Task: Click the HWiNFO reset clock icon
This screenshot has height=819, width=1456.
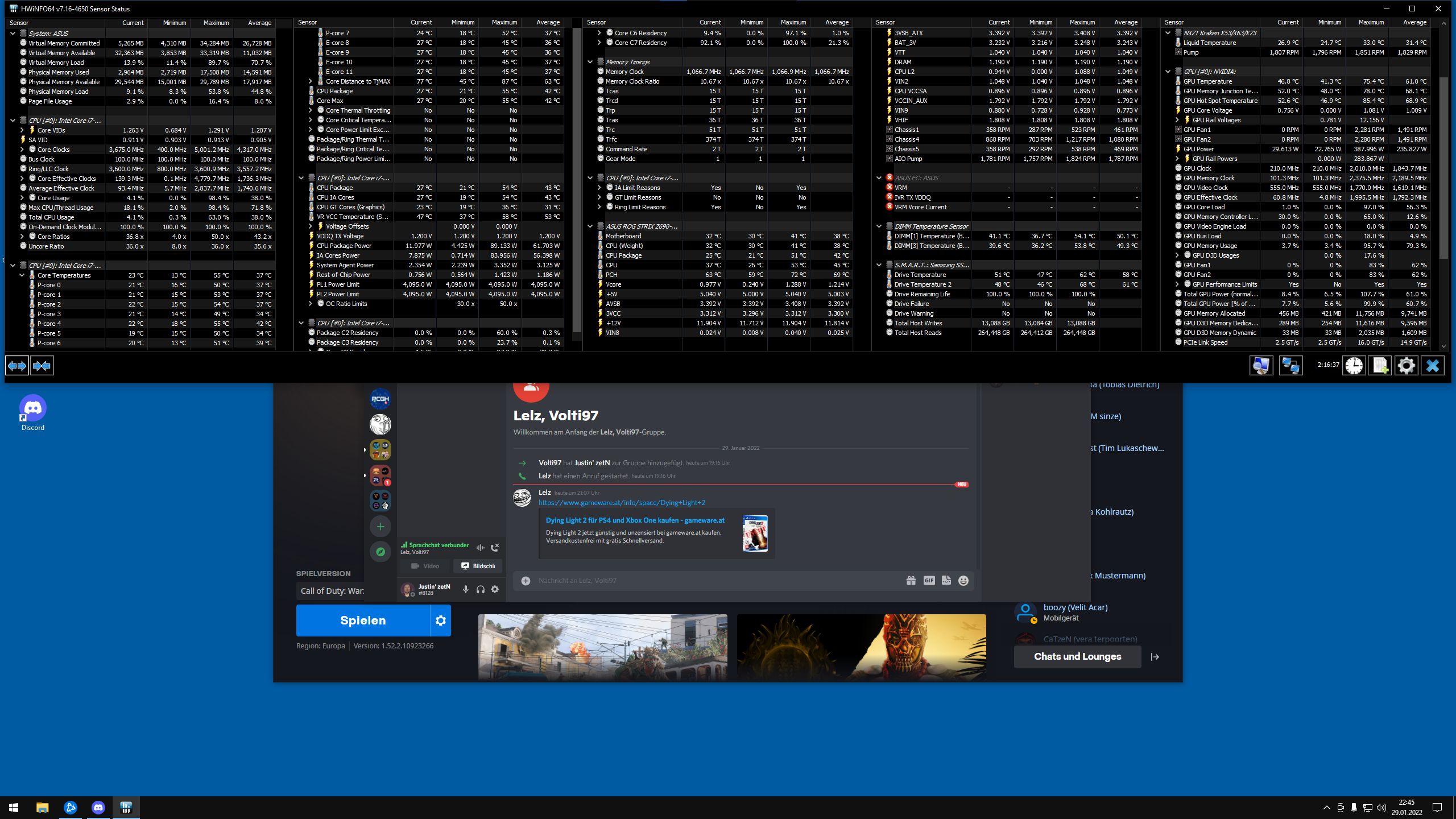Action: tap(1354, 366)
